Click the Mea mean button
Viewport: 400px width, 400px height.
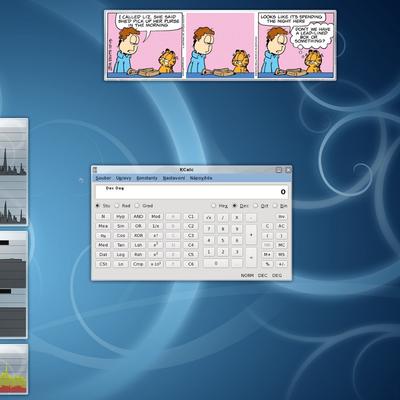pos(103,226)
